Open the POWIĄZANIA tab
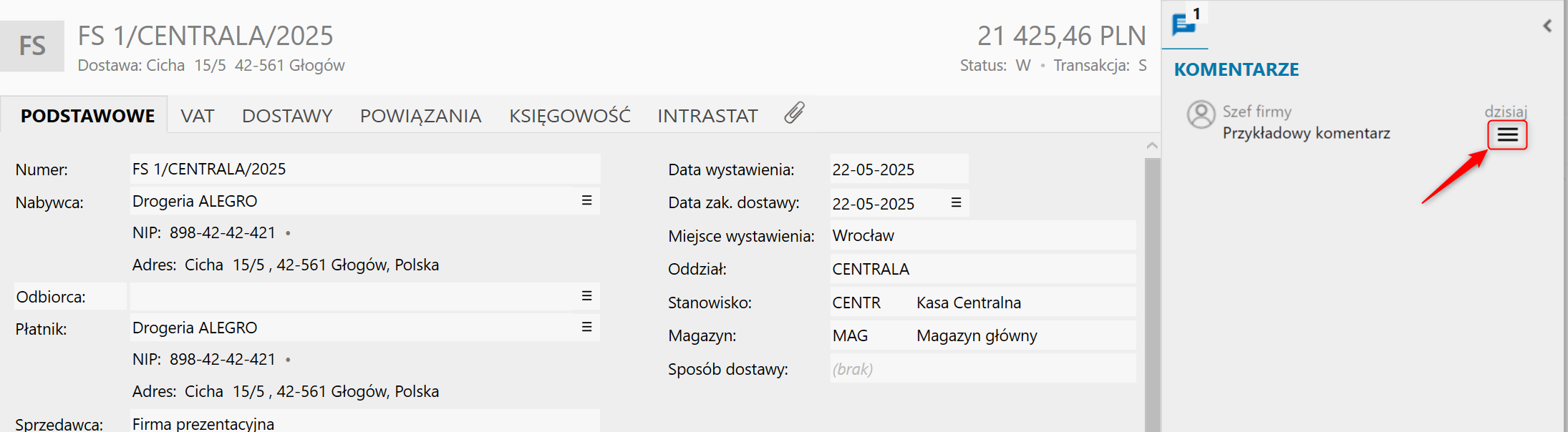The height and width of the screenshot is (432, 1568). coord(420,116)
